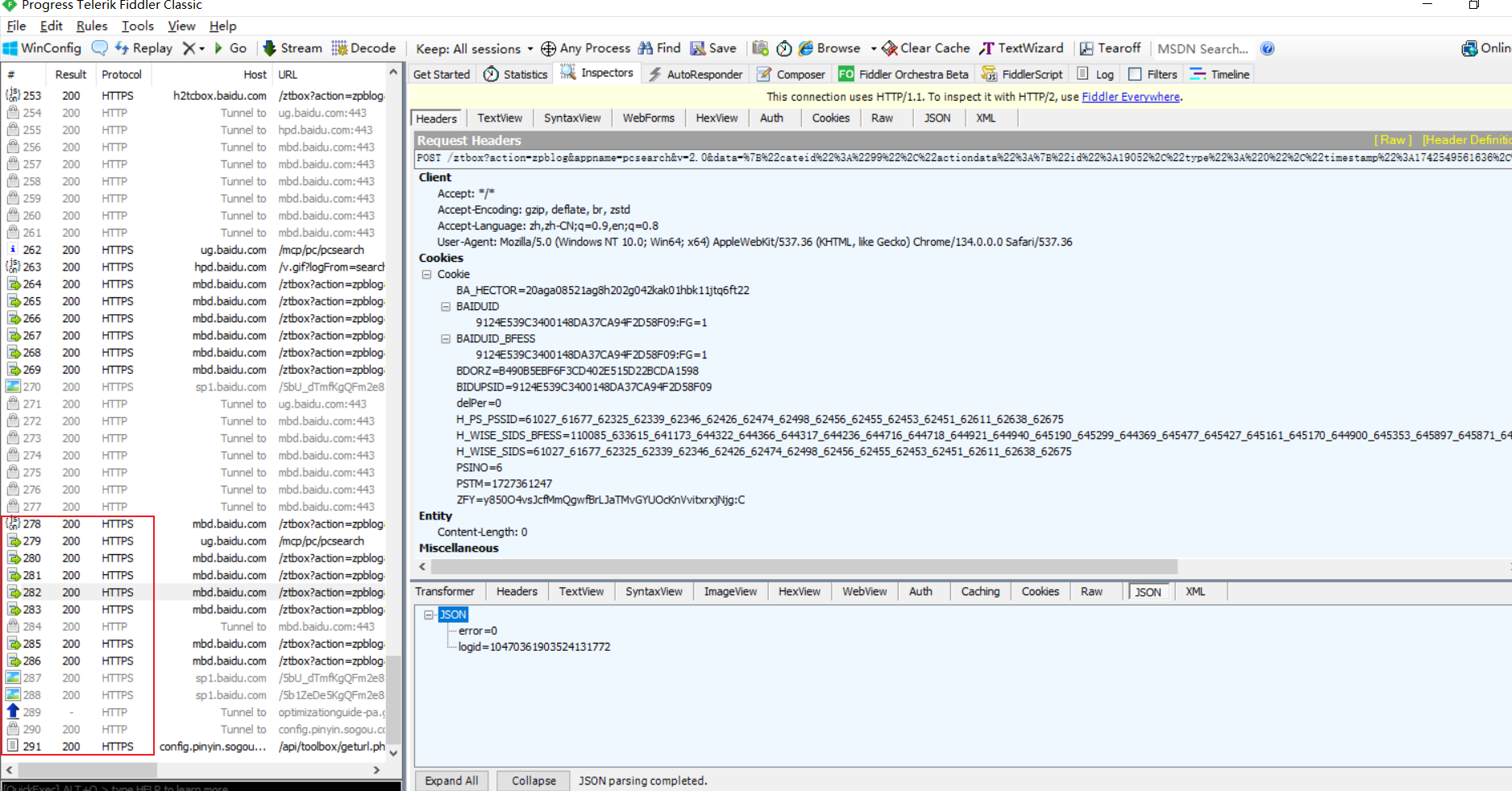Open WinConfig from the toolbar
This screenshot has height=791, width=1512.
[x=42, y=48]
